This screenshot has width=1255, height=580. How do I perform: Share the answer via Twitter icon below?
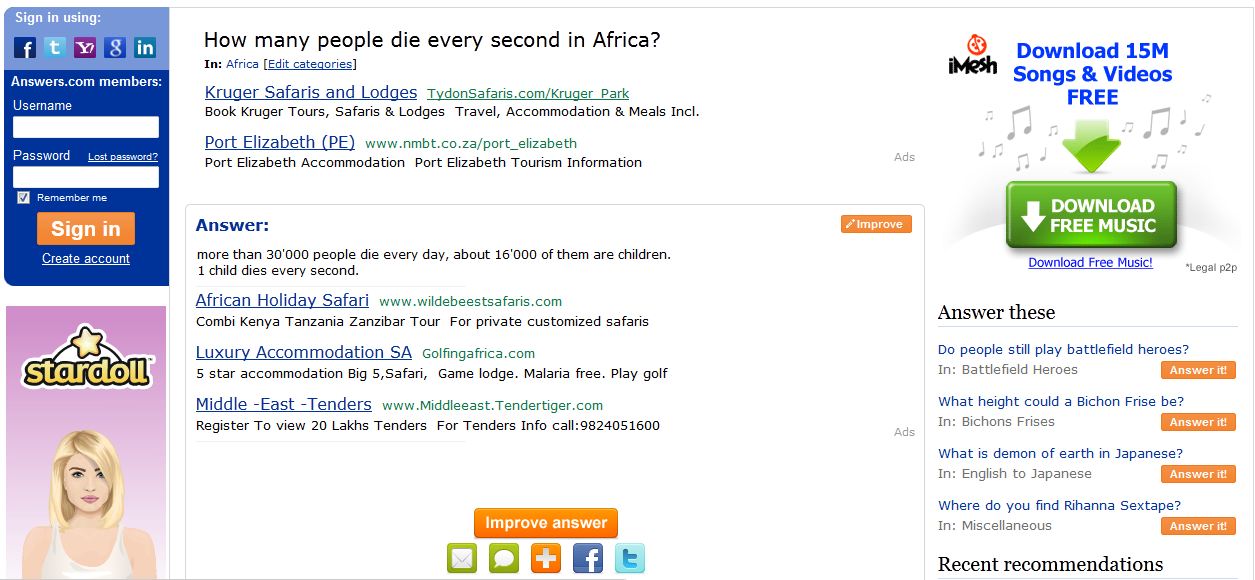pos(630,558)
